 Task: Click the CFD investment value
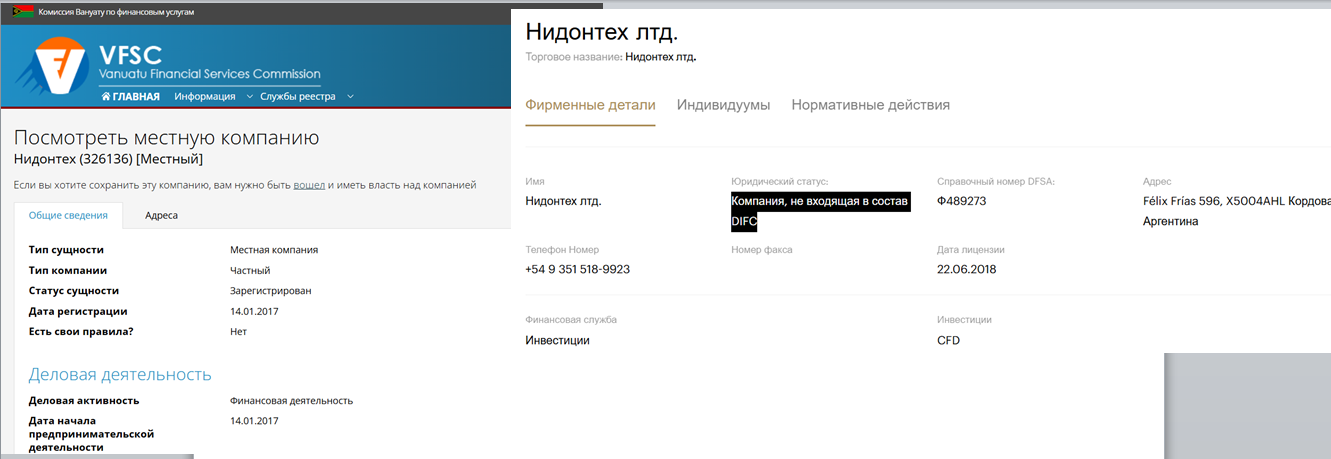(x=948, y=340)
